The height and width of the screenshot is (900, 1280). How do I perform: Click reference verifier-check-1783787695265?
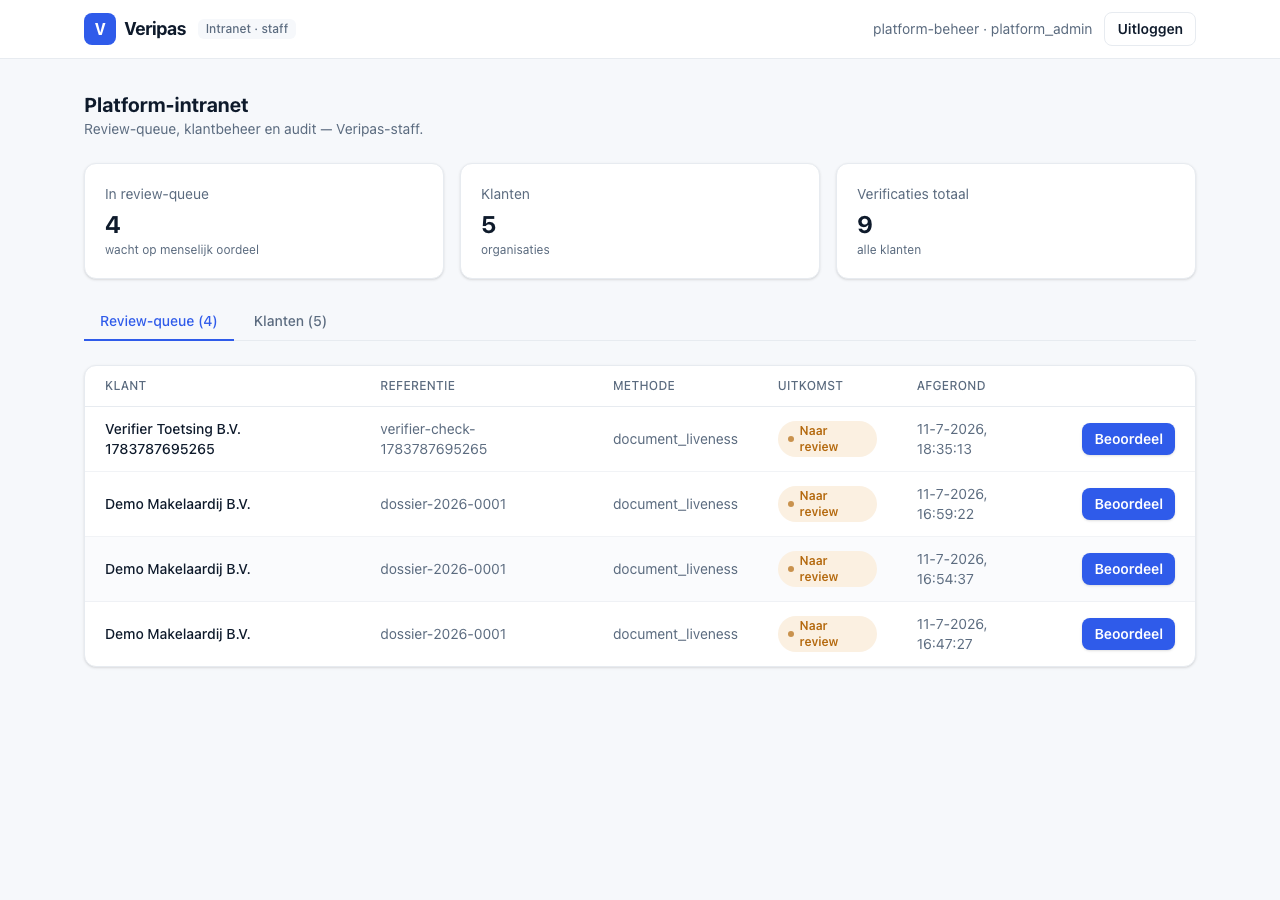pyautogui.click(x=434, y=439)
